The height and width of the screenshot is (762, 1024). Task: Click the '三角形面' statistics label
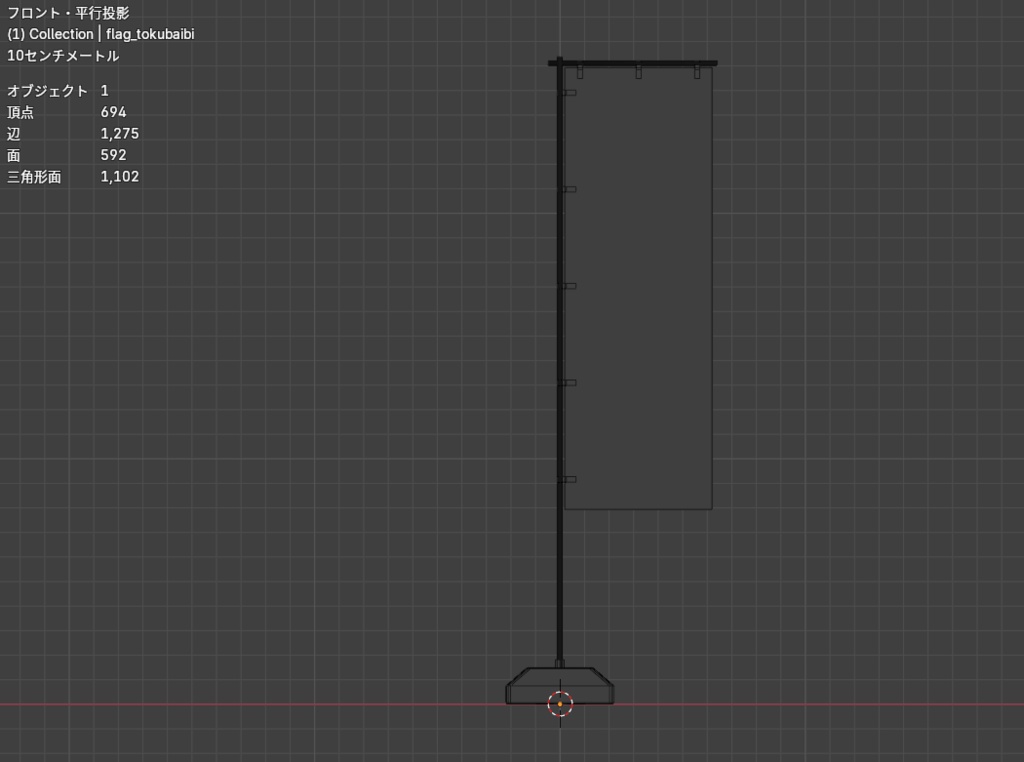[x=34, y=177]
